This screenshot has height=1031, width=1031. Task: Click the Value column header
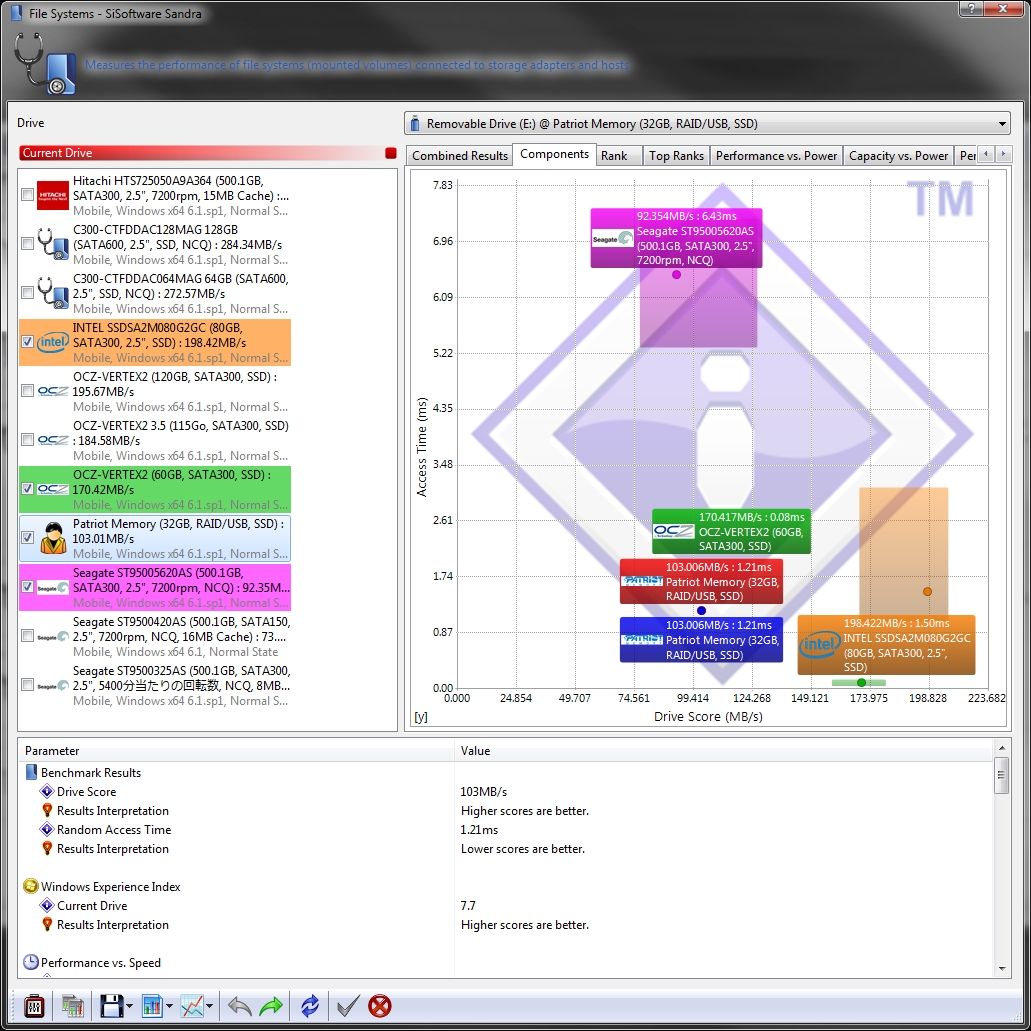[723, 751]
